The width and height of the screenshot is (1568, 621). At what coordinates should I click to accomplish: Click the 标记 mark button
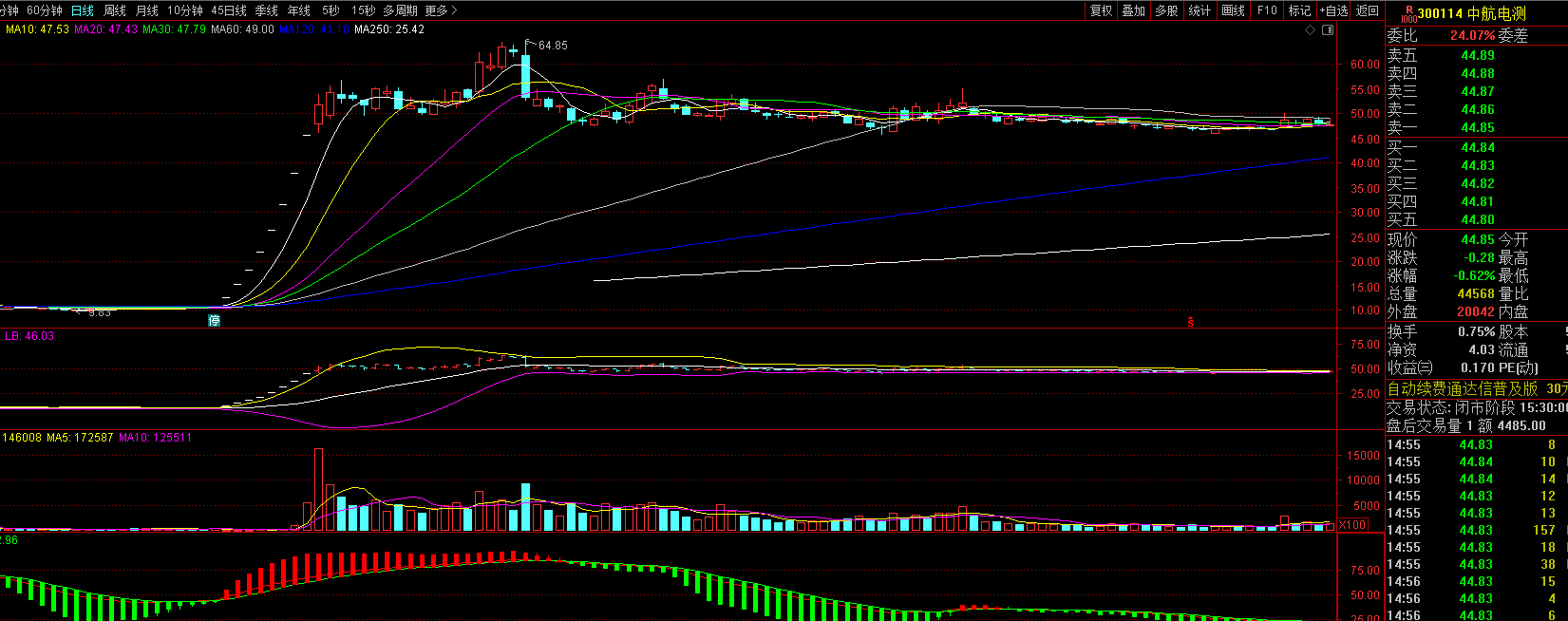click(x=1299, y=10)
